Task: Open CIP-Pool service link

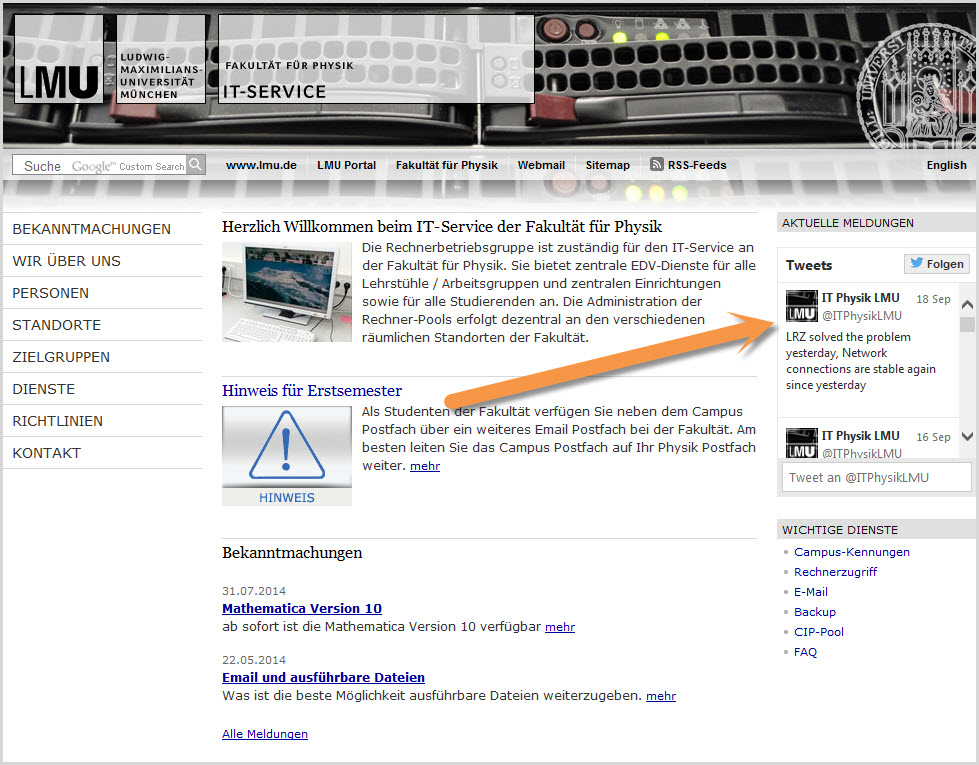Action: pyautogui.click(x=819, y=632)
